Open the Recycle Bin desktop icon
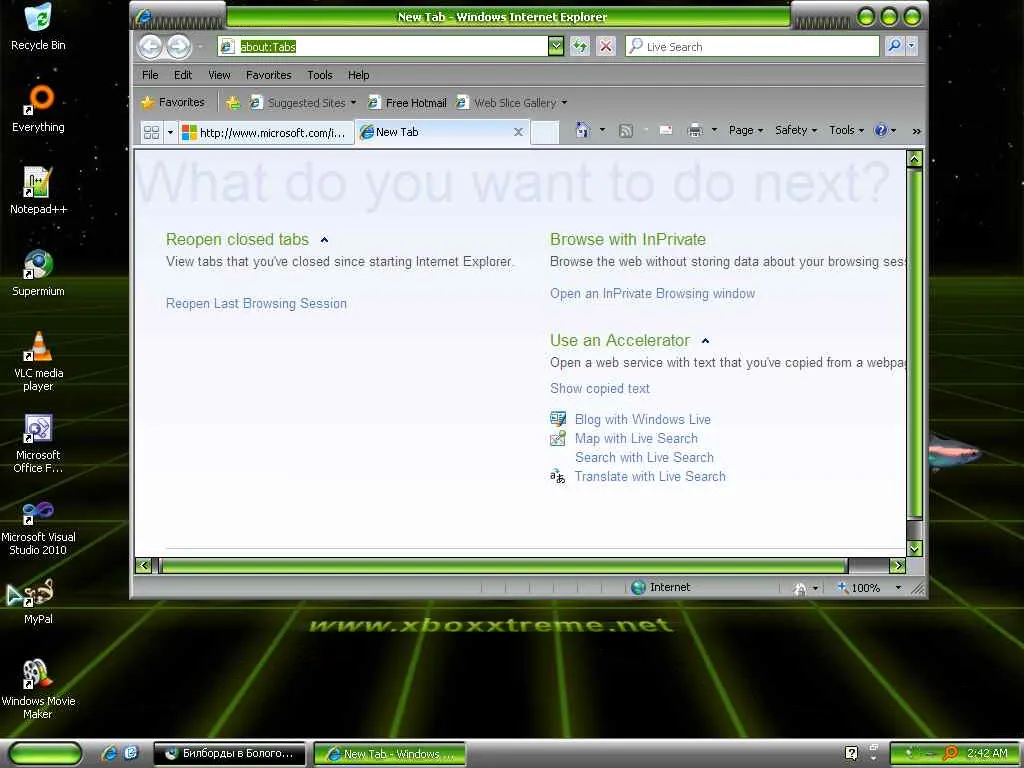The width and height of the screenshot is (1024, 768). point(38,27)
